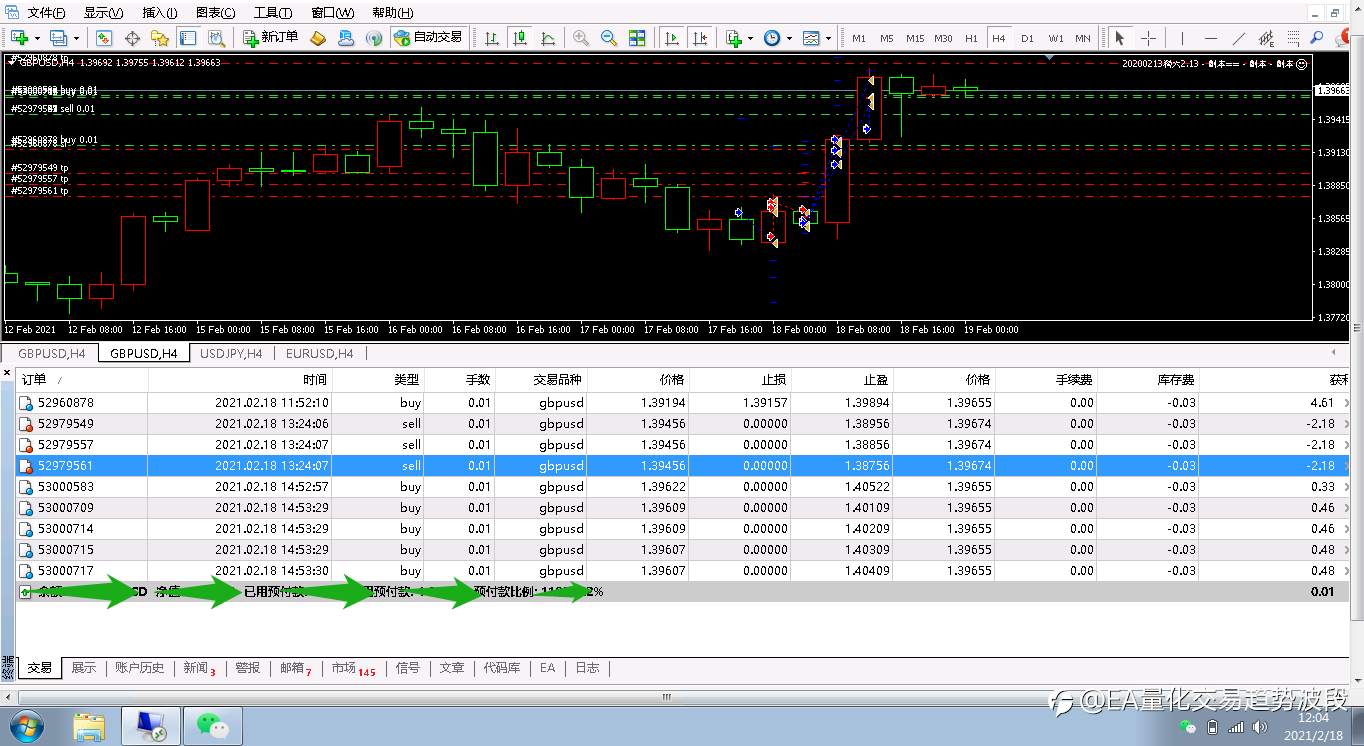Toggle chart shift icon
This screenshot has height=746, width=1364.
(700, 38)
